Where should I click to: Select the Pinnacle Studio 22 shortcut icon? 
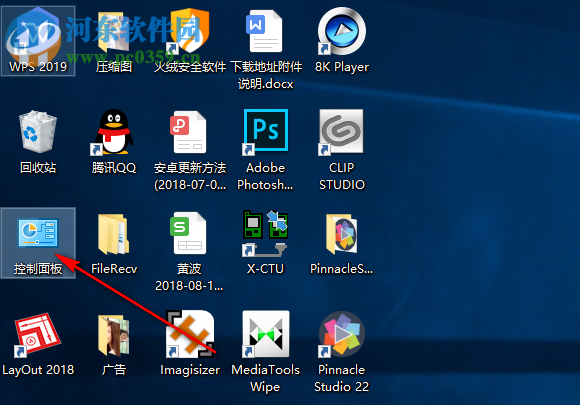click(341, 334)
